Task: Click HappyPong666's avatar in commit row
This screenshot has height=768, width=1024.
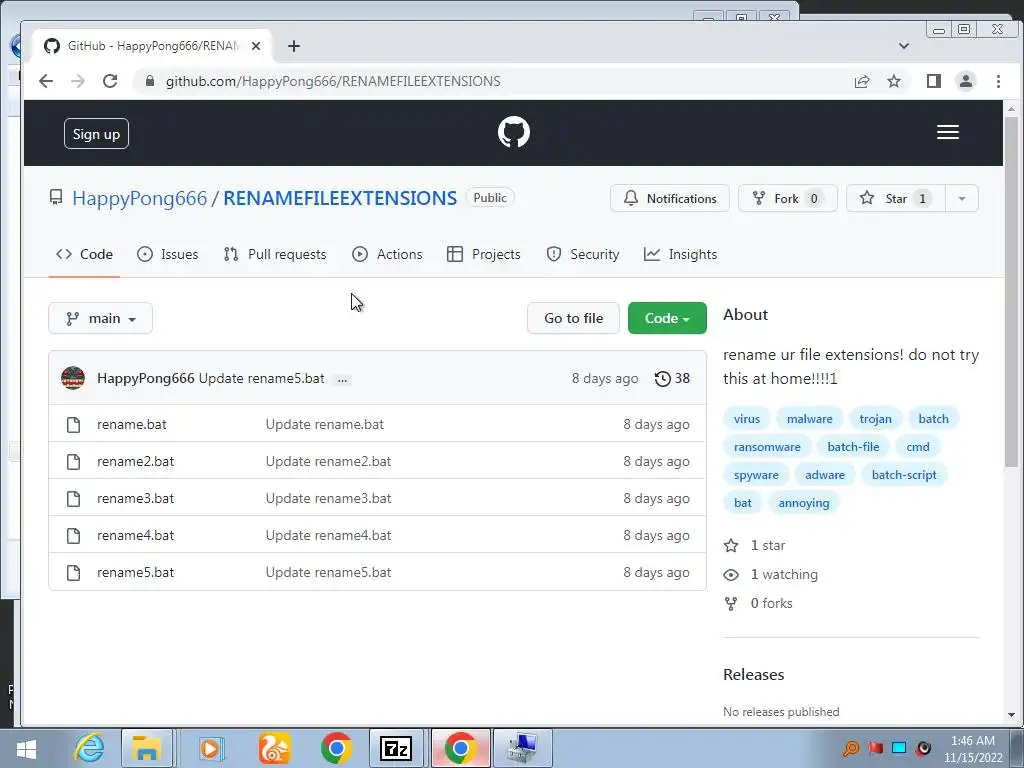Action: 72,378
